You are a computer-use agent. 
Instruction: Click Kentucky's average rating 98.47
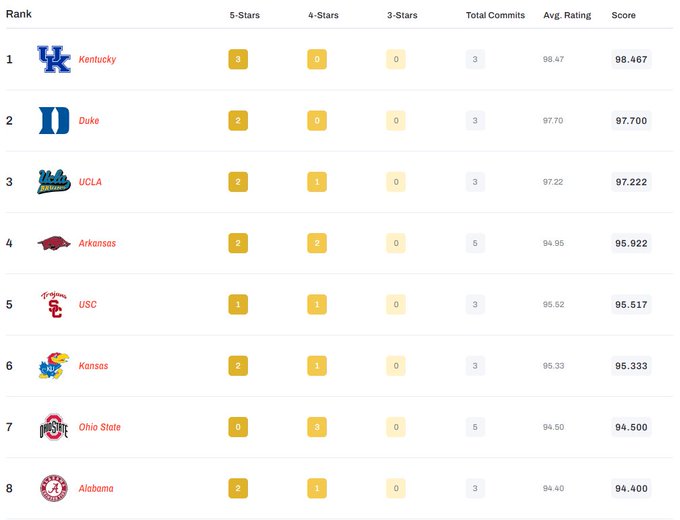(553, 59)
